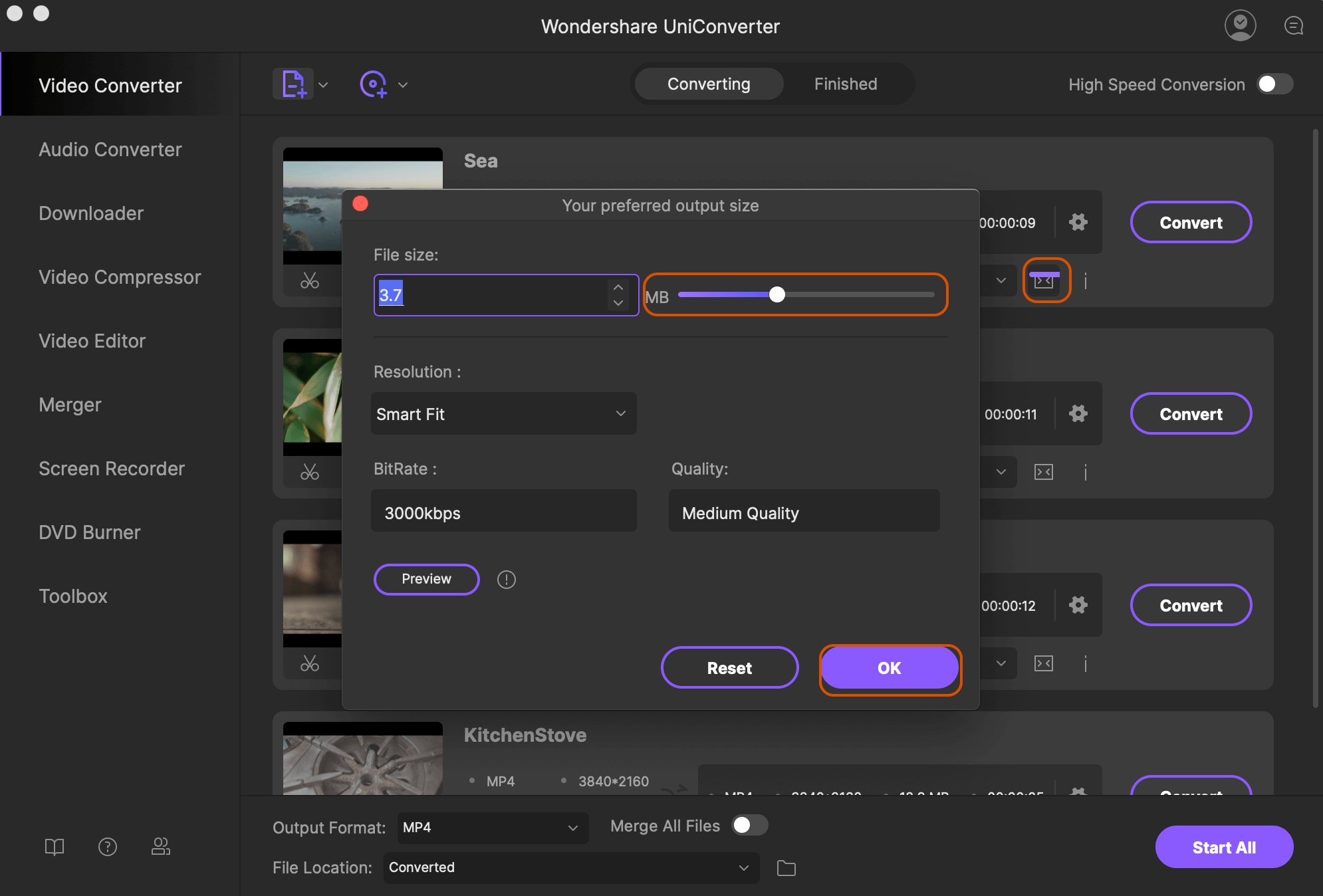
Task: Click the Preview button for output
Action: coord(426,578)
